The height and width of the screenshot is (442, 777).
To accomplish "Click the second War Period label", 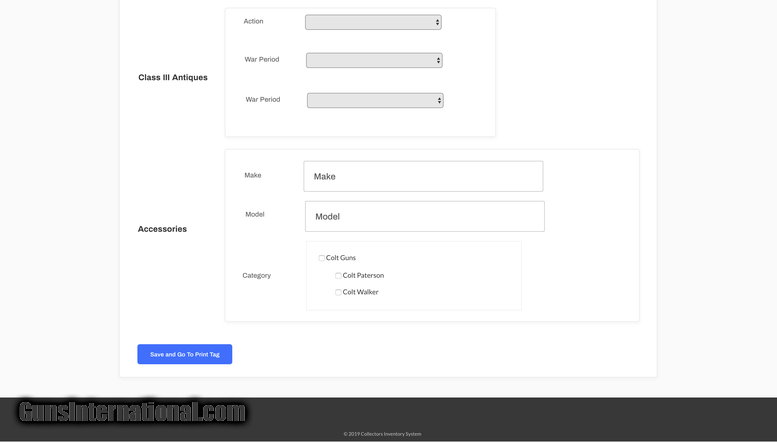I will pos(263,99).
